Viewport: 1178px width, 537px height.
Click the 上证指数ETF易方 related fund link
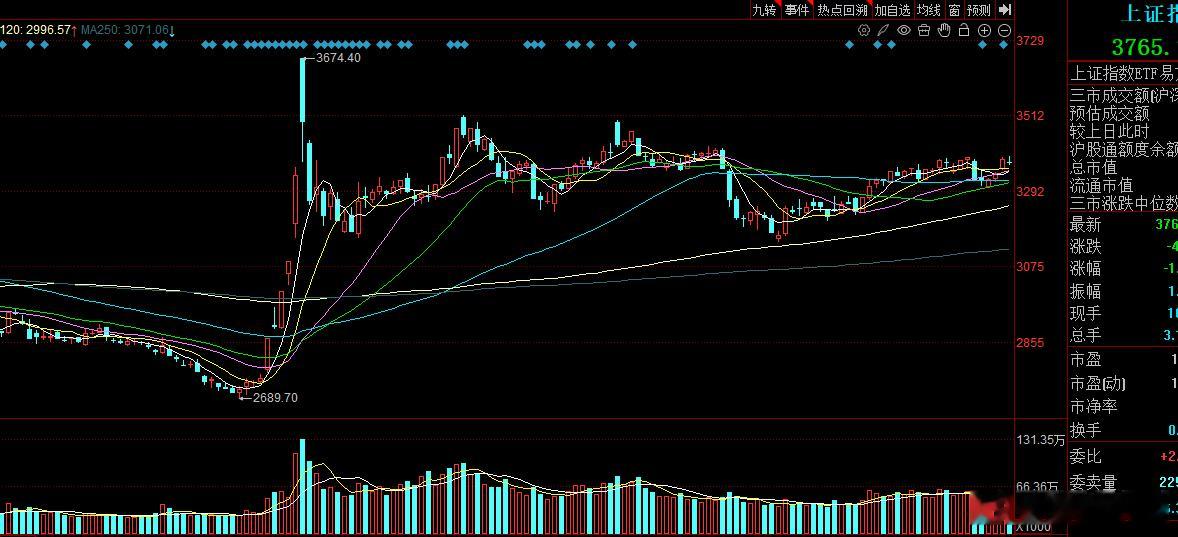[x=1123, y=74]
